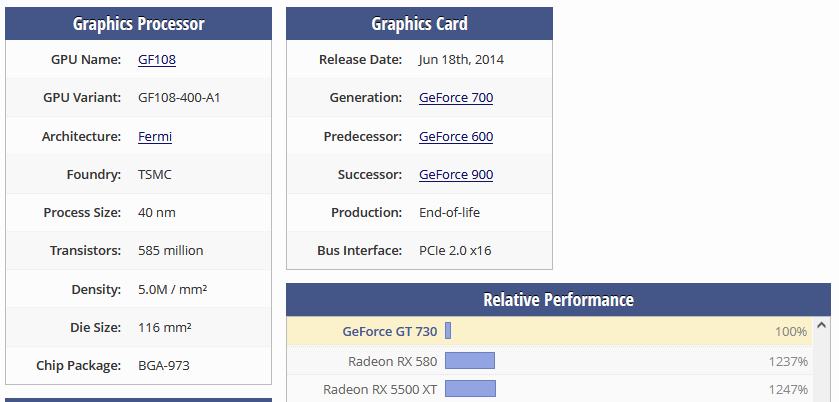Image resolution: width=839 pixels, height=402 pixels.
Task: Click the GeForce GT 730 performance bar
Action: click(448, 331)
